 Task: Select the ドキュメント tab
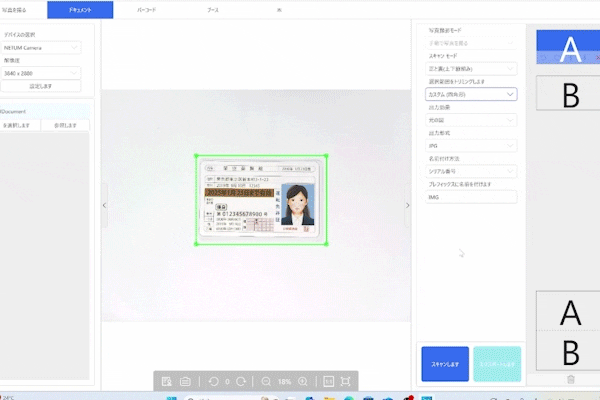pos(79,10)
